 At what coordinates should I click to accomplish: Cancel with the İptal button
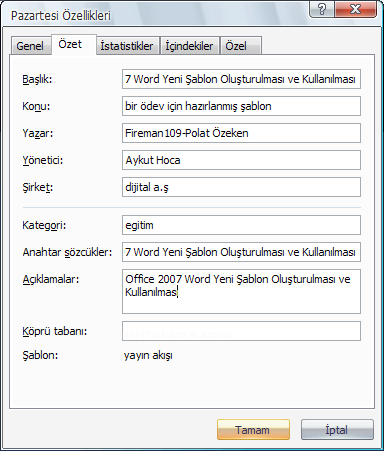click(337, 430)
